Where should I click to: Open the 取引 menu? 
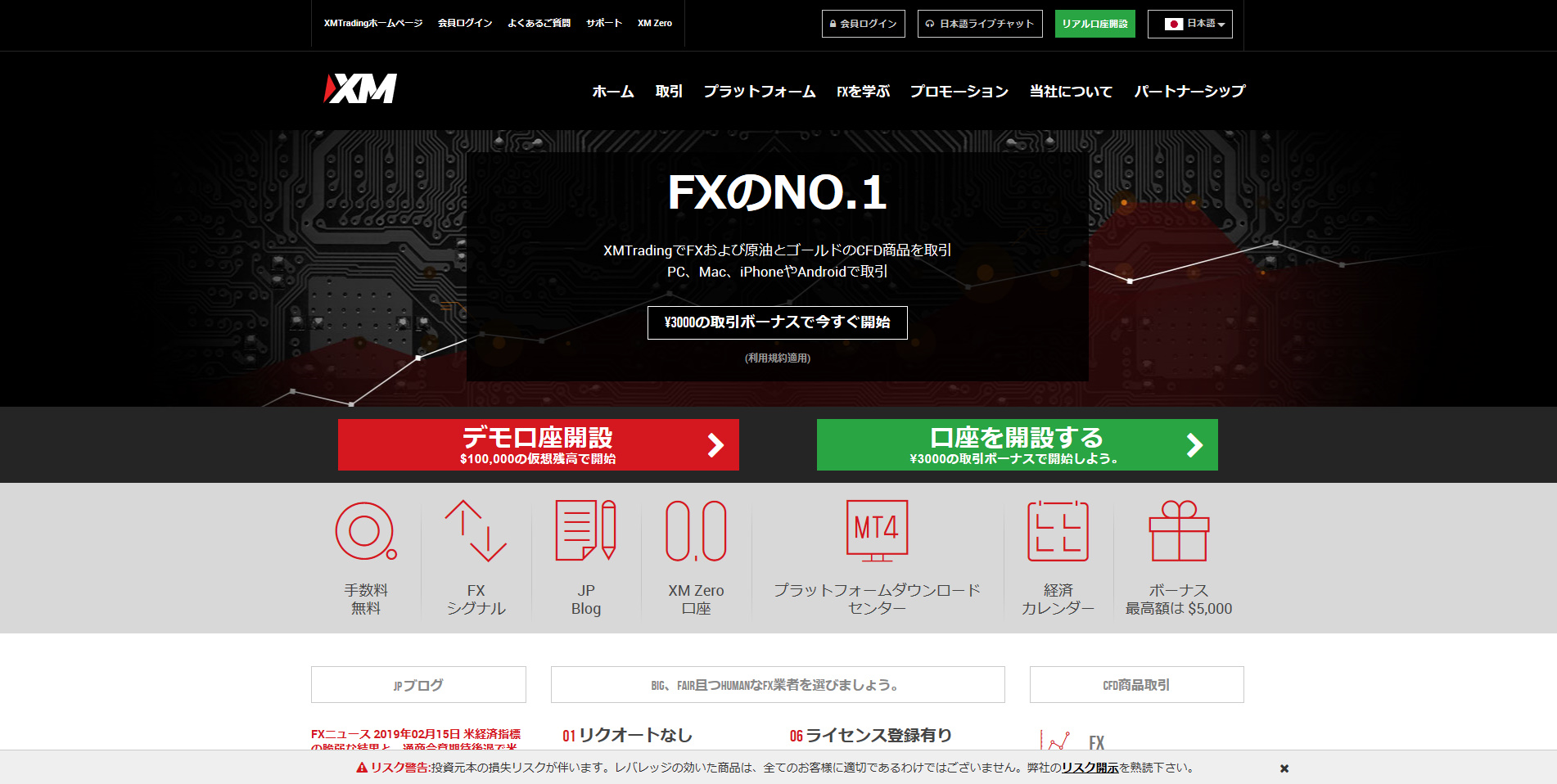[669, 92]
